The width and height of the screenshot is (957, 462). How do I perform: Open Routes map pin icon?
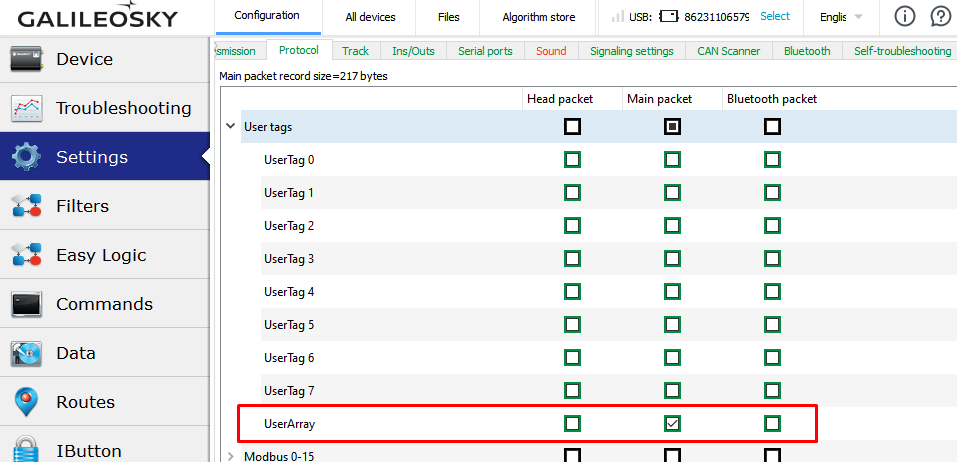pyautogui.click(x=27, y=402)
